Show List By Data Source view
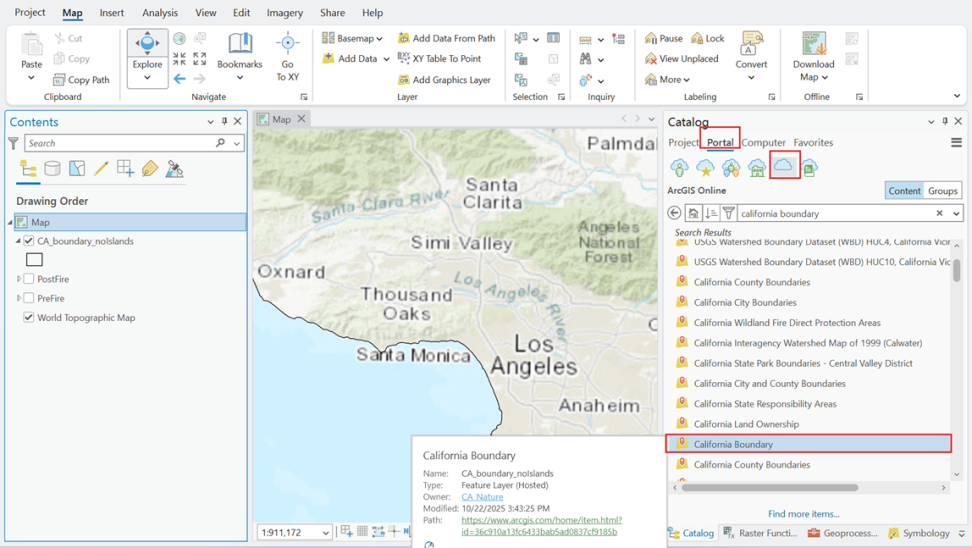Viewport: 972px width, 548px height. point(53,169)
